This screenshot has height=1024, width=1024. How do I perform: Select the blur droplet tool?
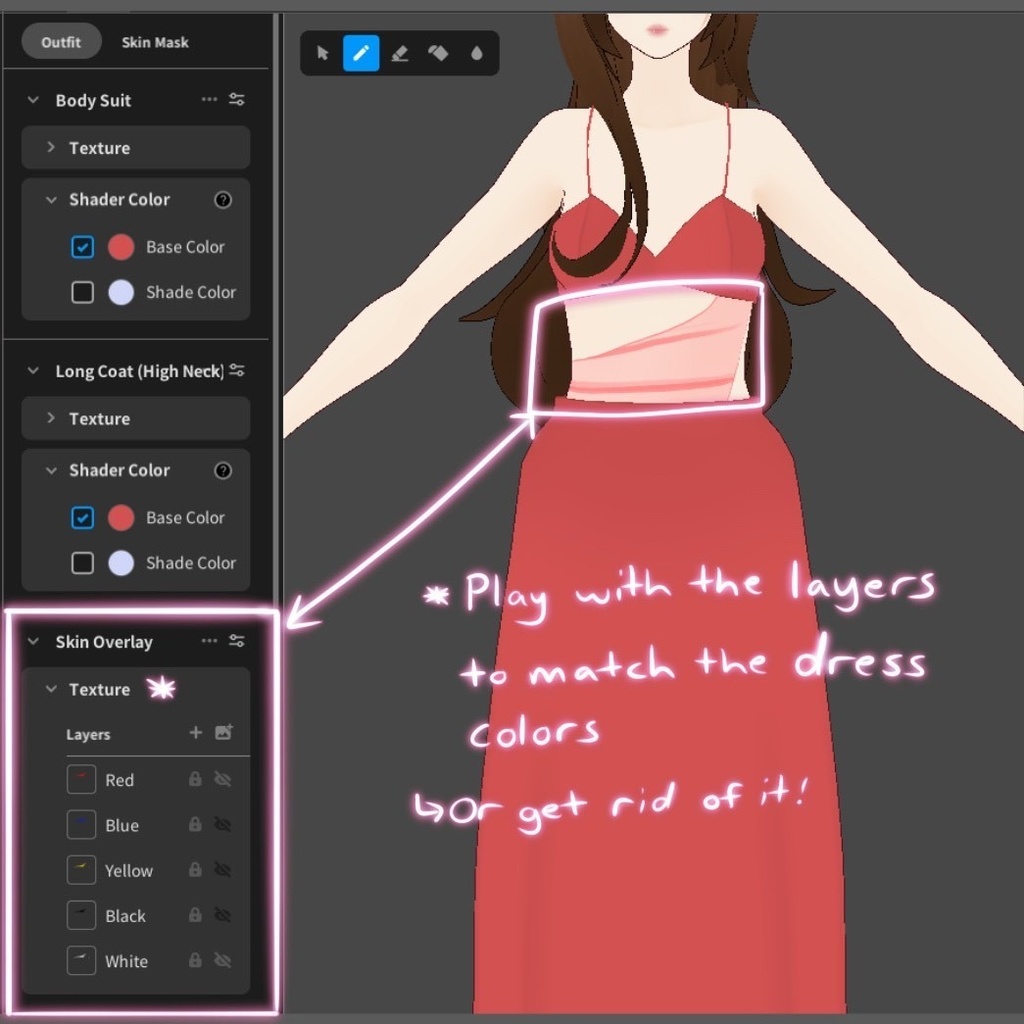(476, 53)
